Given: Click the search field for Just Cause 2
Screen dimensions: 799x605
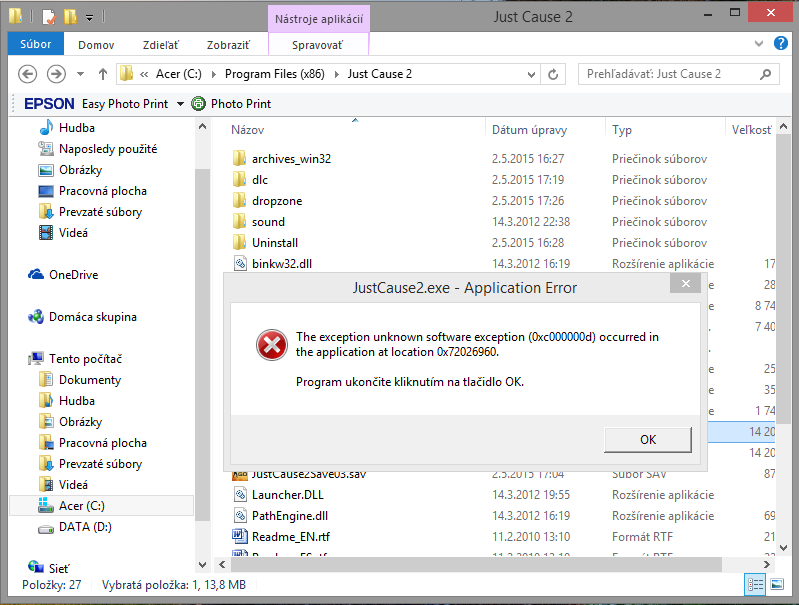Looking at the screenshot, I should point(670,74).
